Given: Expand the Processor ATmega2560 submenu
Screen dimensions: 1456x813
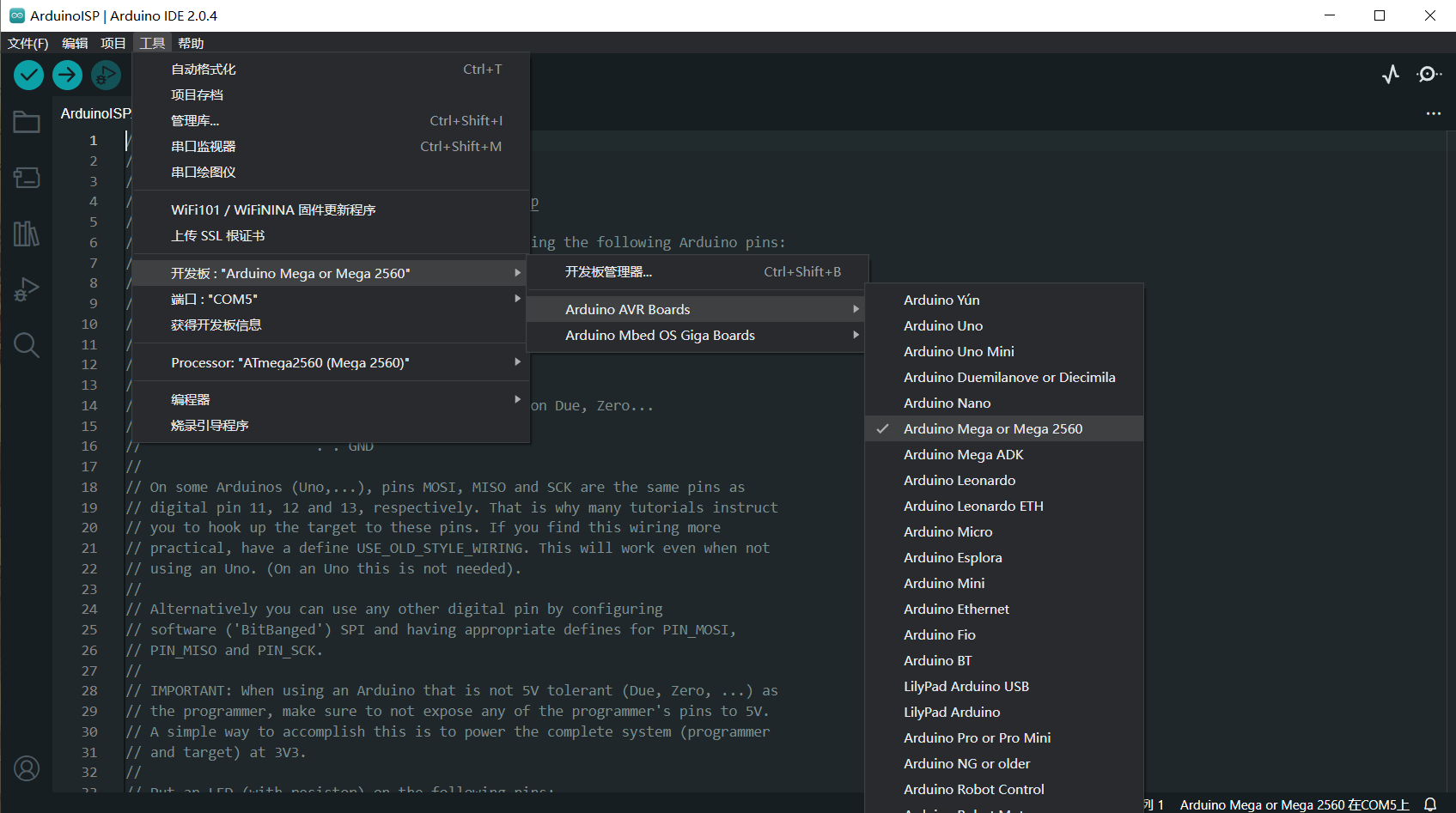Looking at the screenshot, I should coord(331,362).
